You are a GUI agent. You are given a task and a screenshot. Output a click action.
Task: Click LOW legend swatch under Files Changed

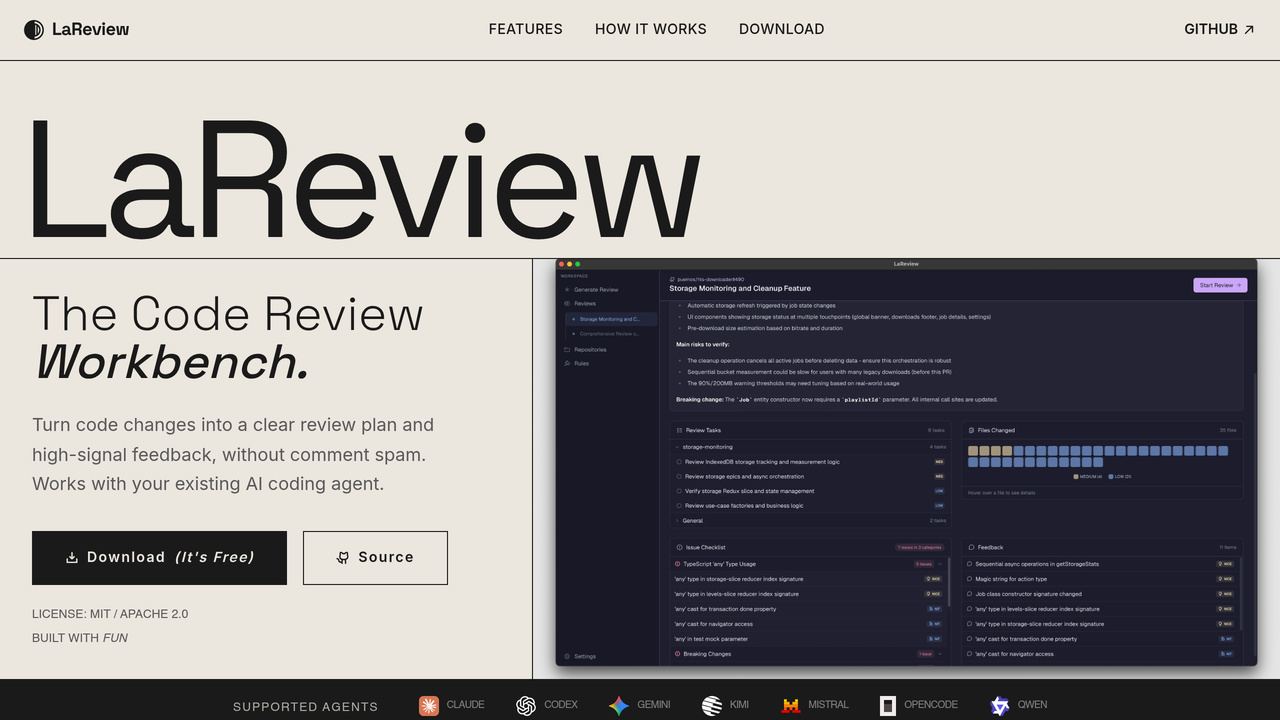[x=1111, y=477]
